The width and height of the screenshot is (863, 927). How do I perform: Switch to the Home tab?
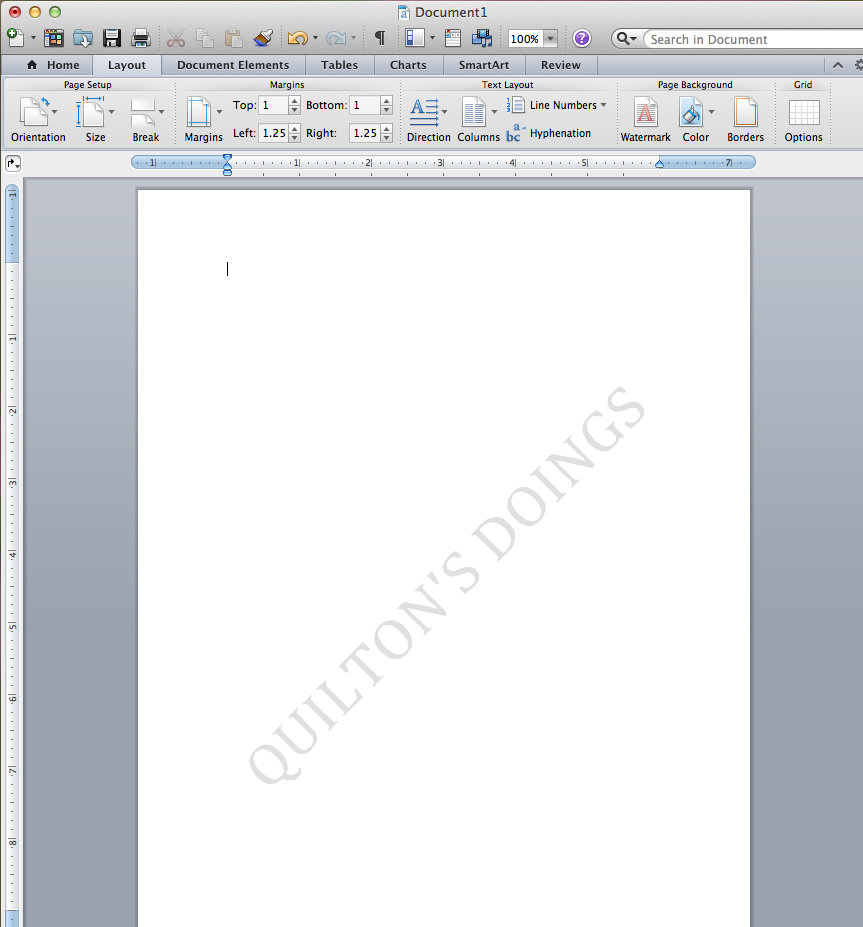click(x=53, y=65)
